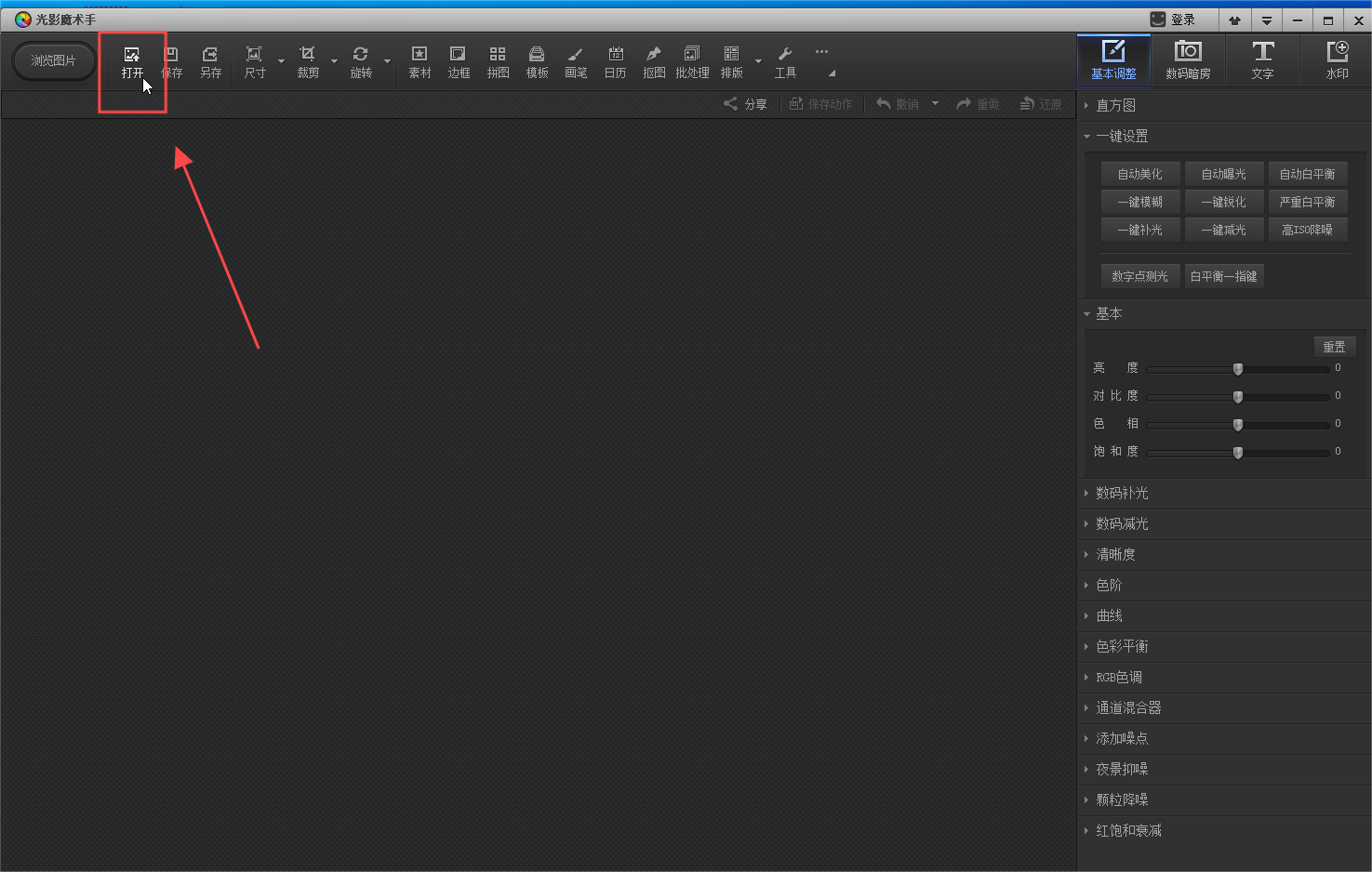1372x872 pixels.
Task: Expand the 直方图 (Histogram) panel
Action: (x=1115, y=106)
